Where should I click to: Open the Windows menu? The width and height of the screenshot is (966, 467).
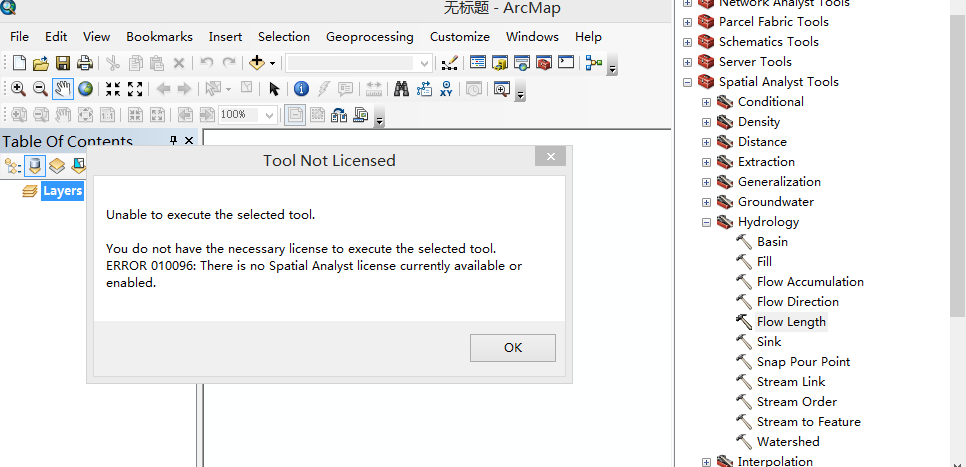tap(532, 37)
